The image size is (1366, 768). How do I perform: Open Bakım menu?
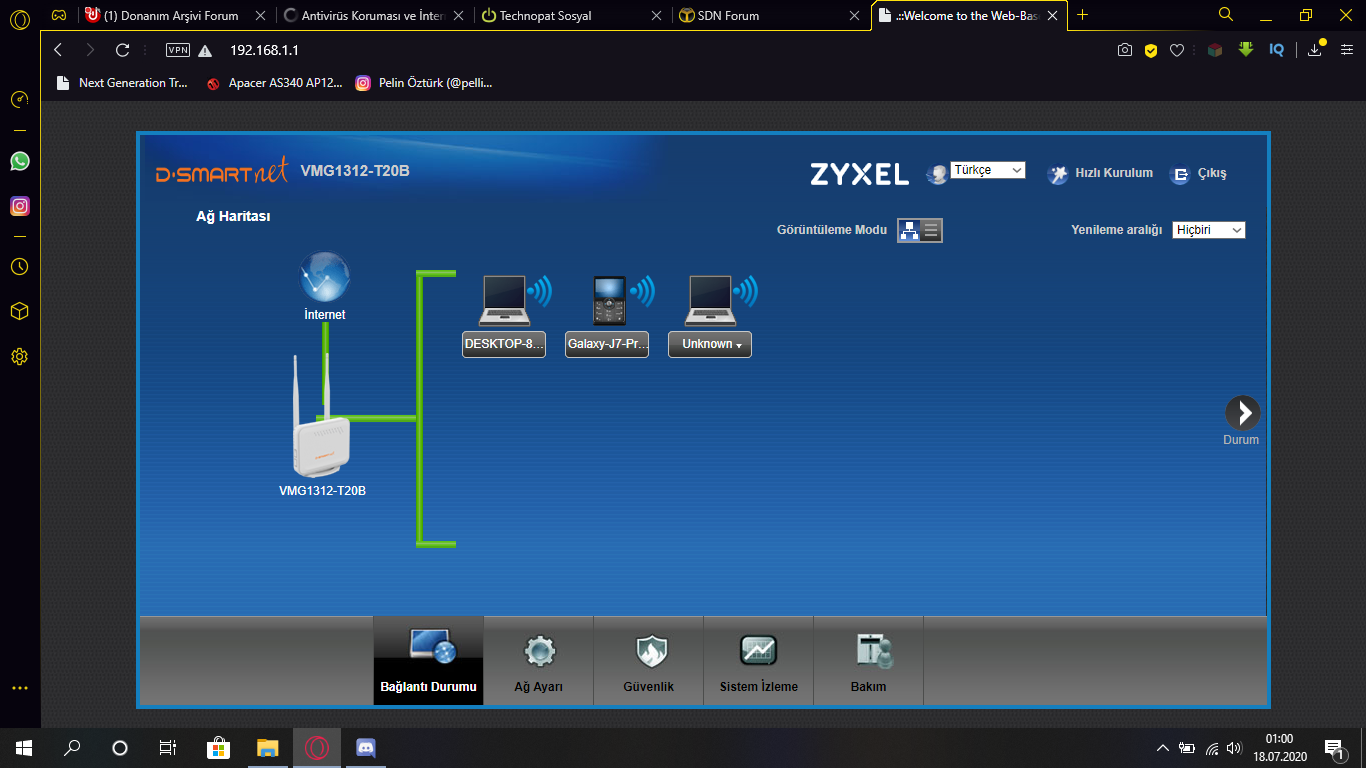[869, 661]
